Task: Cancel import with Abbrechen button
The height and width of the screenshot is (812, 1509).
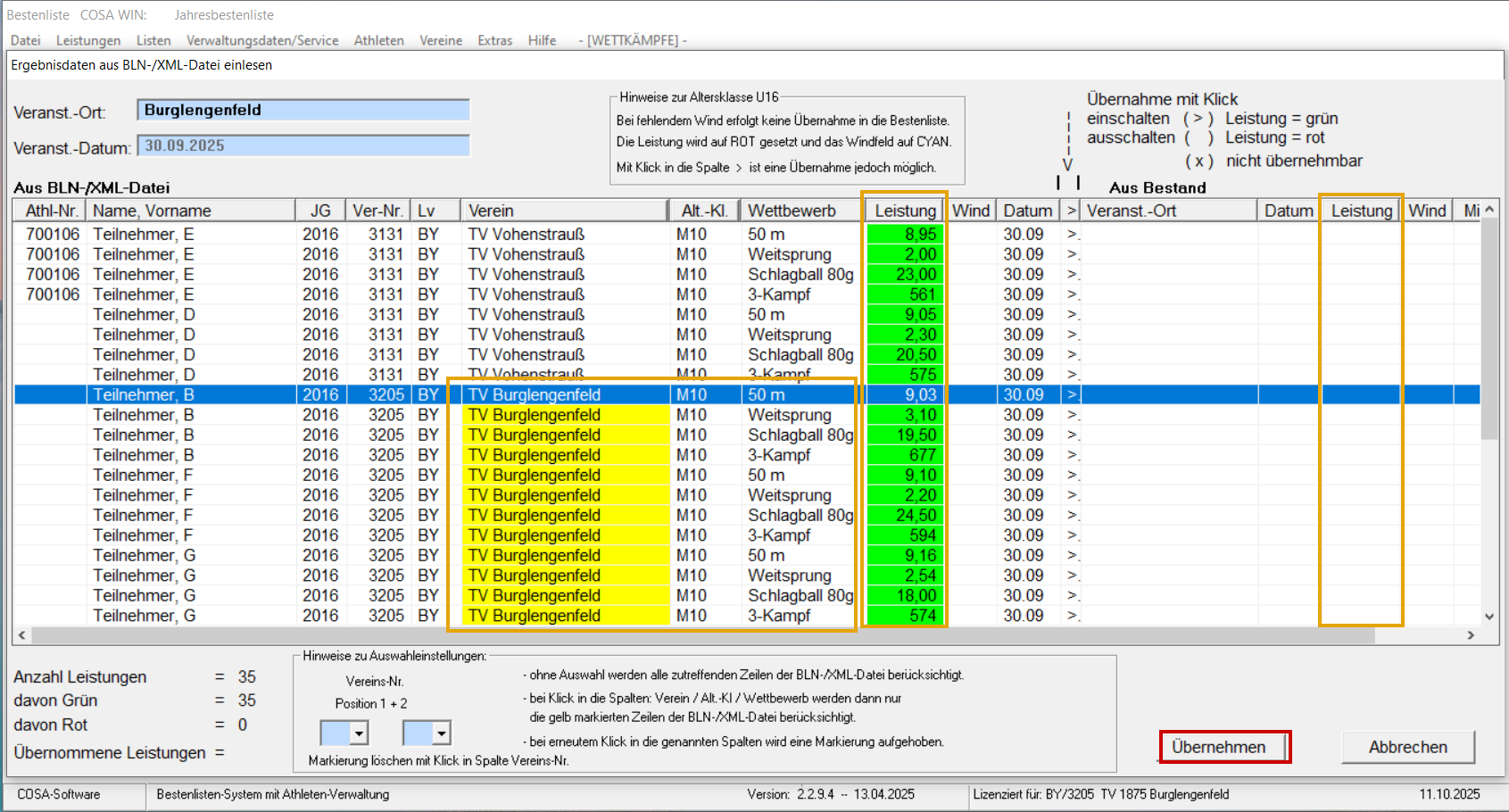Action: pos(1407,747)
